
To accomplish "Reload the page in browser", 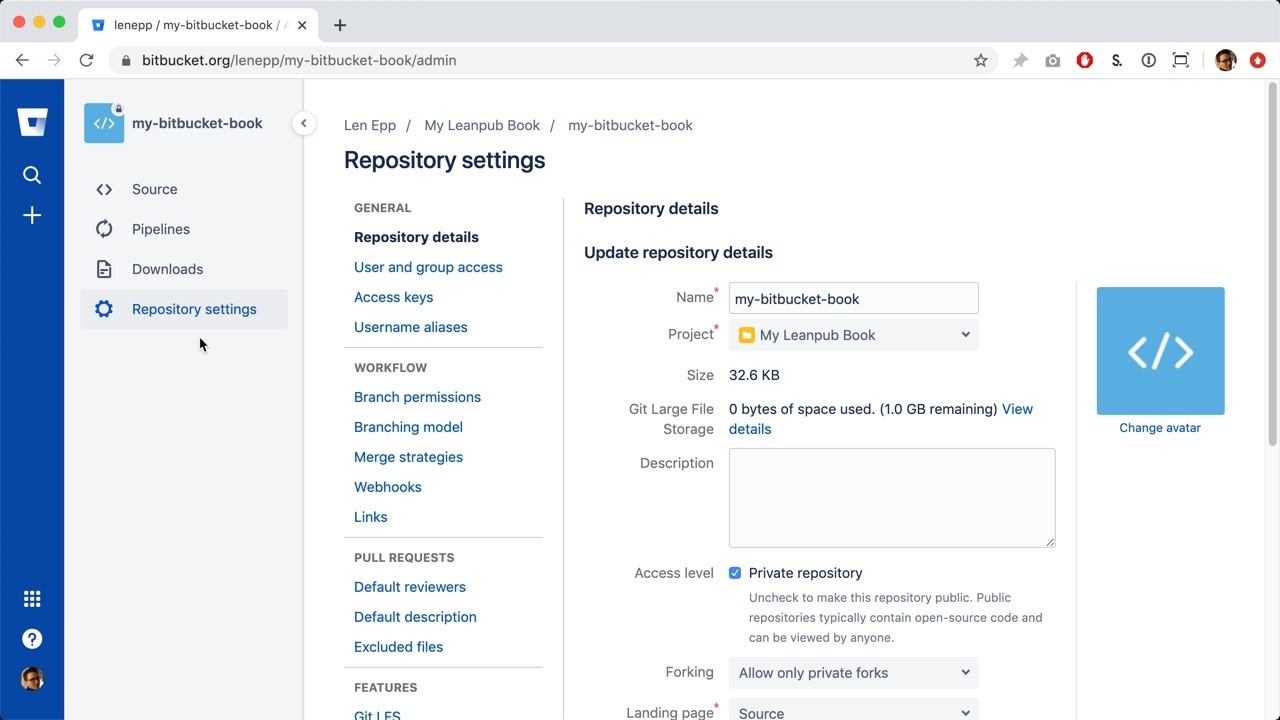I will click(86, 60).
